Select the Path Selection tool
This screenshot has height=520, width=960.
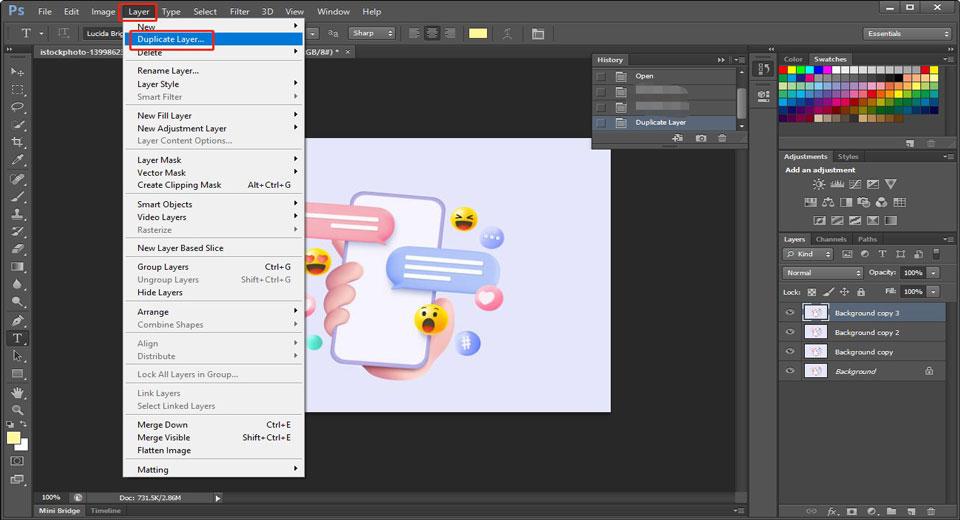(x=17, y=356)
